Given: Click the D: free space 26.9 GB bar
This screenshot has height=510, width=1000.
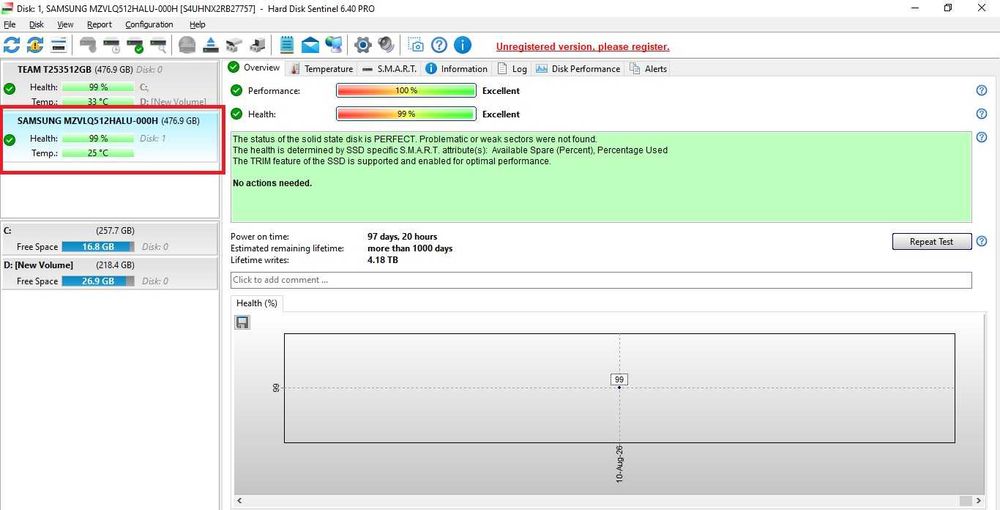Looking at the screenshot, I should 98,281.
